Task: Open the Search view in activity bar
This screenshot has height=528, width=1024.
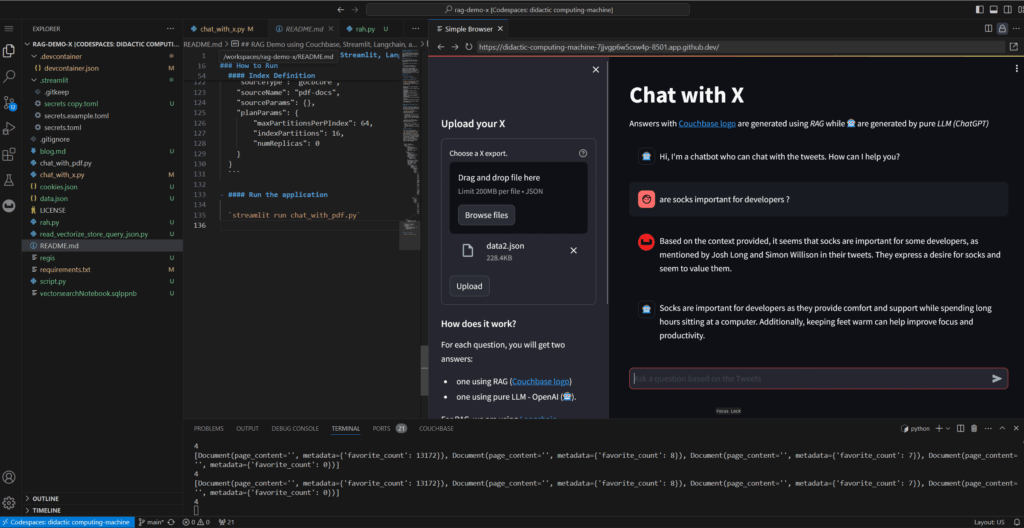Action: click(x=9, y=76)
